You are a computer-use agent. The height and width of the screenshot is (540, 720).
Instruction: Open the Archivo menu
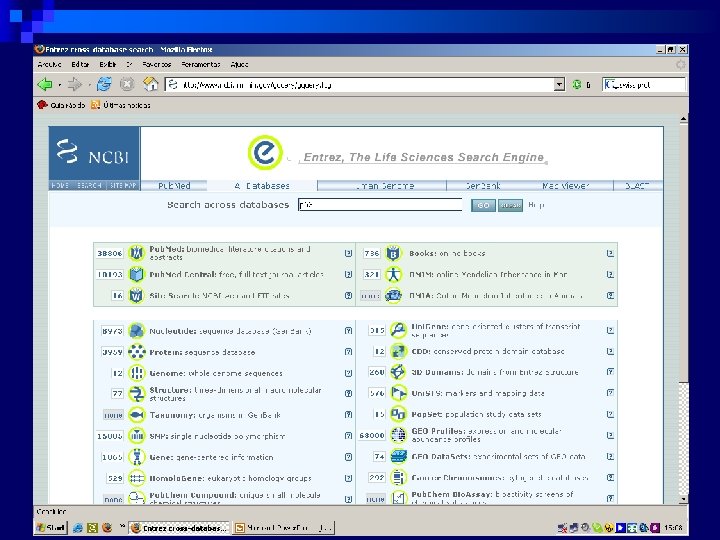tap(49, 64)
